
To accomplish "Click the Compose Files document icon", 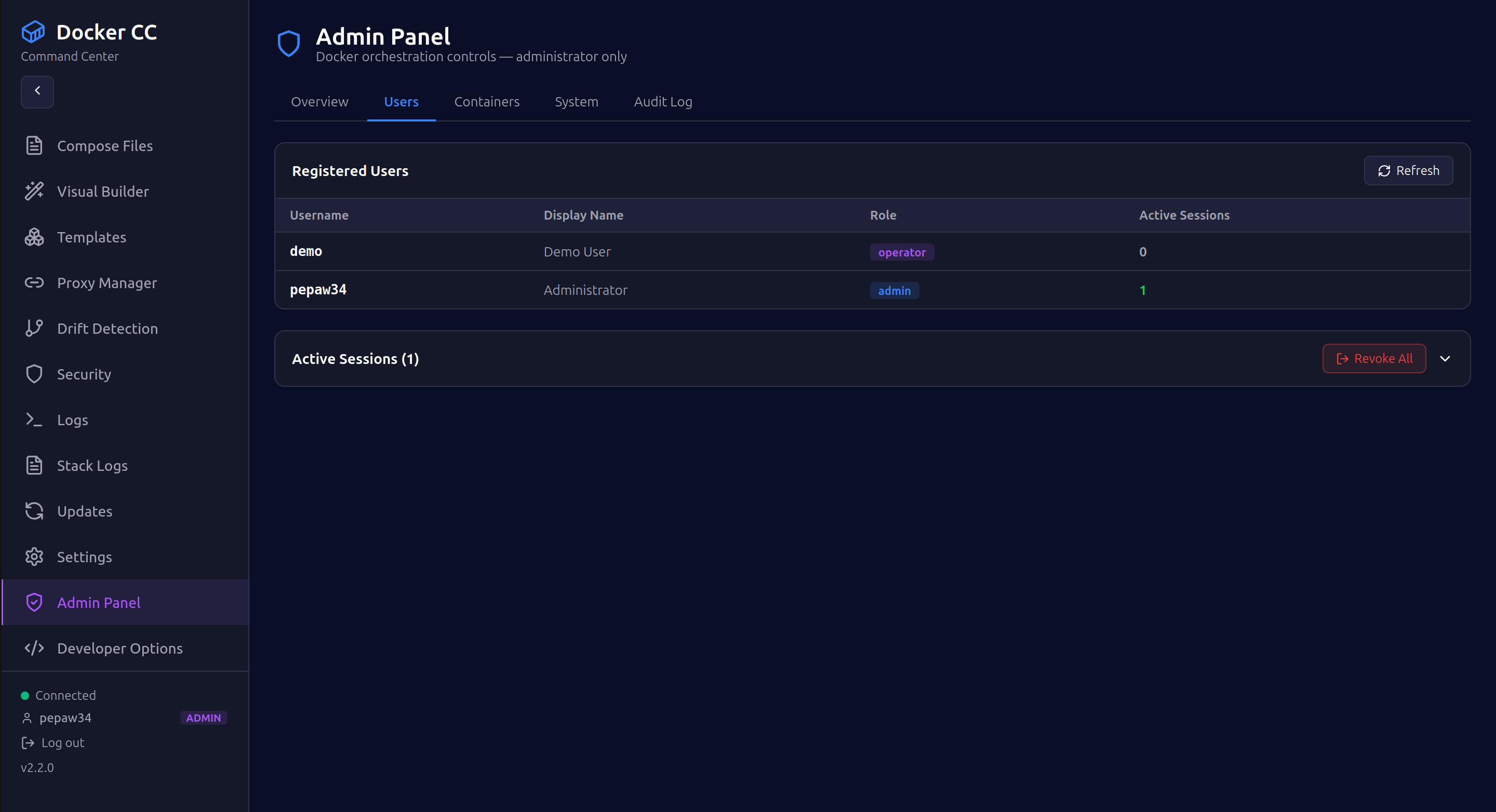I will click(x=34, y=146).
